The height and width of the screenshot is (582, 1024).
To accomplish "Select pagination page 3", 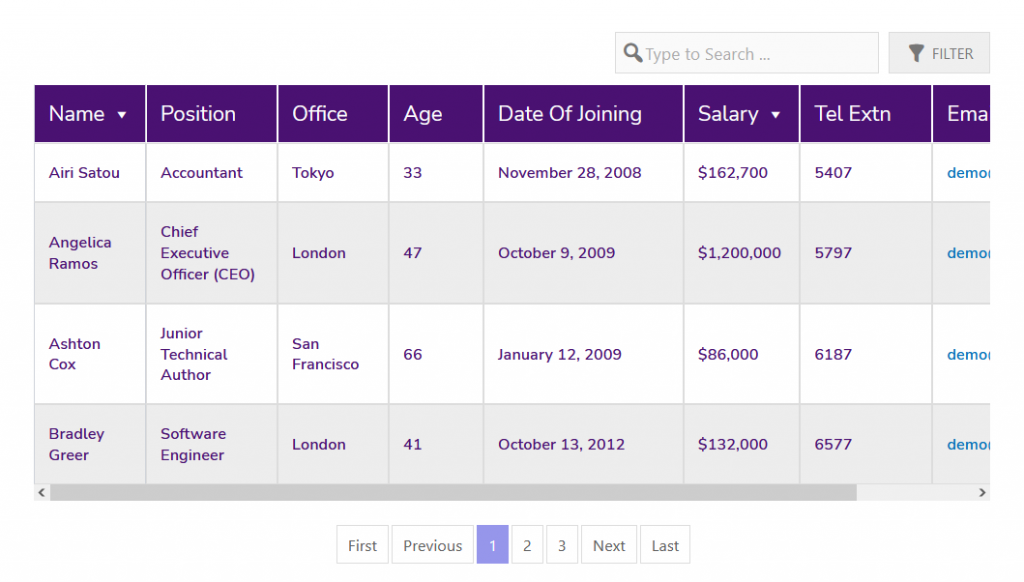I will [x=562, y=545].
